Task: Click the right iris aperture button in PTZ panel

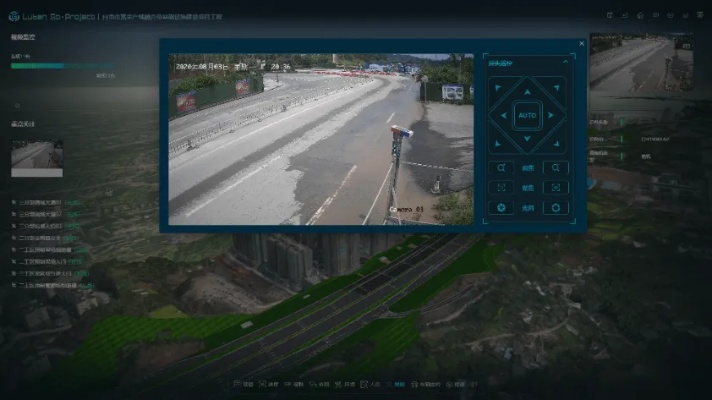Action: tap(556, 207)
